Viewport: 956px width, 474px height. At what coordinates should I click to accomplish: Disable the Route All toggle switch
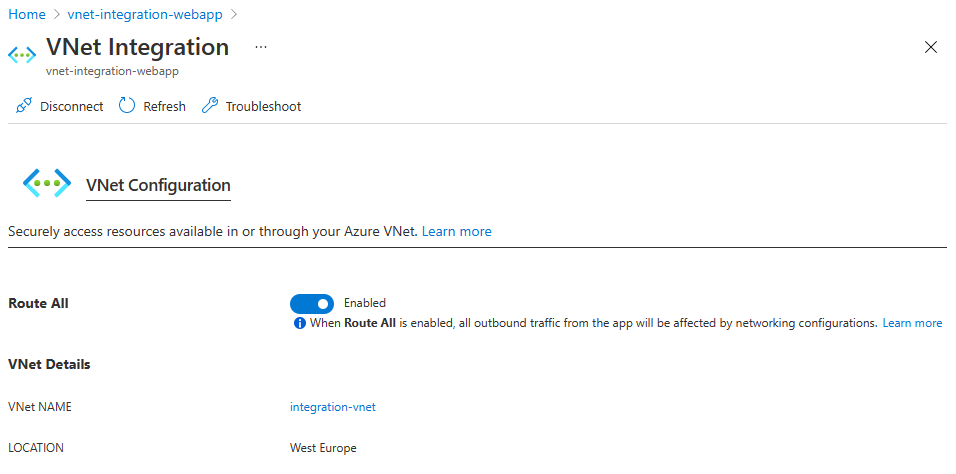312,303
